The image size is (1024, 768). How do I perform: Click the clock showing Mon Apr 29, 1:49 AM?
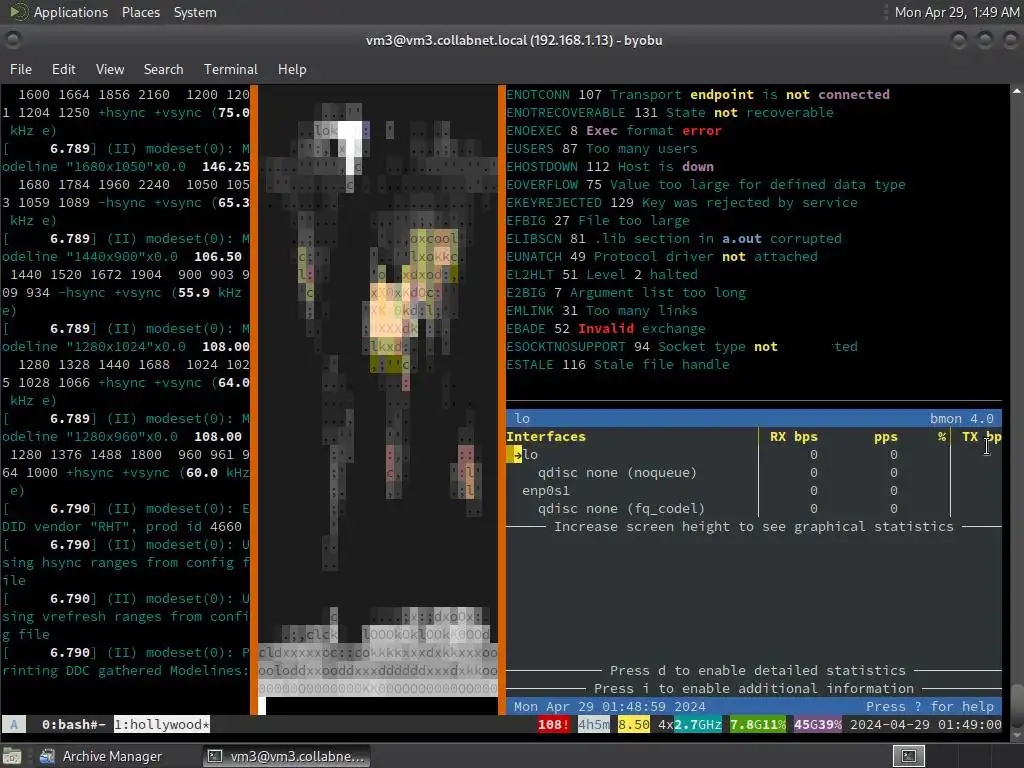pyautogui.click(x=956, y=12)
